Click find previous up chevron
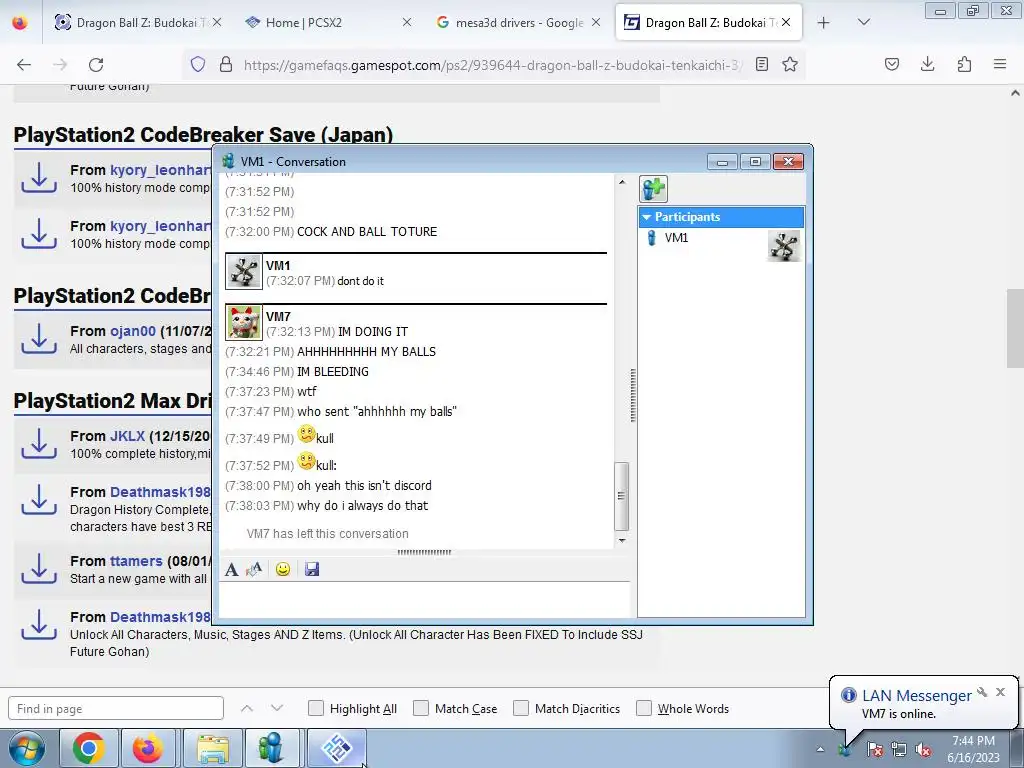Viewport: 1024px width, 768px height. point(247,708)
